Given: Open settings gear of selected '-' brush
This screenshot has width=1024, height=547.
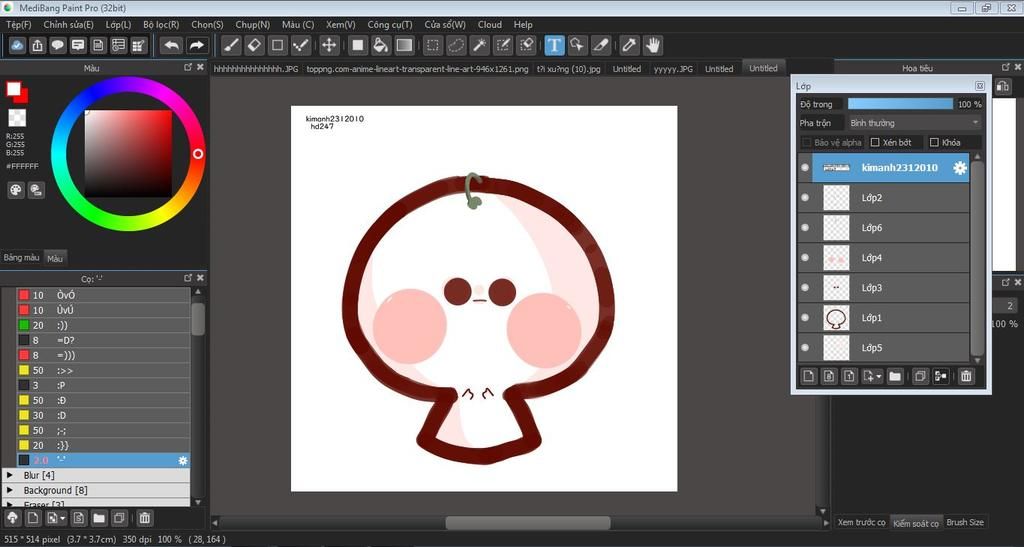Looking at the screenshot, I should (183, 460).
